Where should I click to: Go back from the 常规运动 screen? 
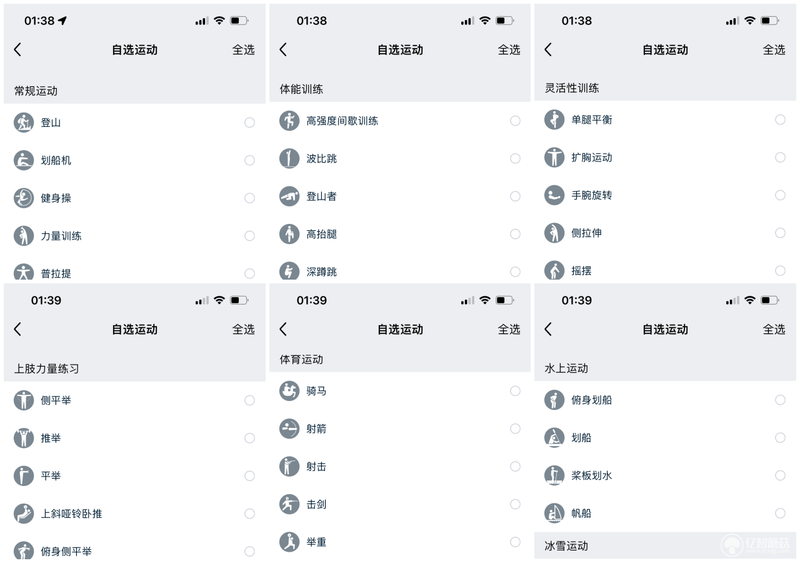[x=18, y=50]
